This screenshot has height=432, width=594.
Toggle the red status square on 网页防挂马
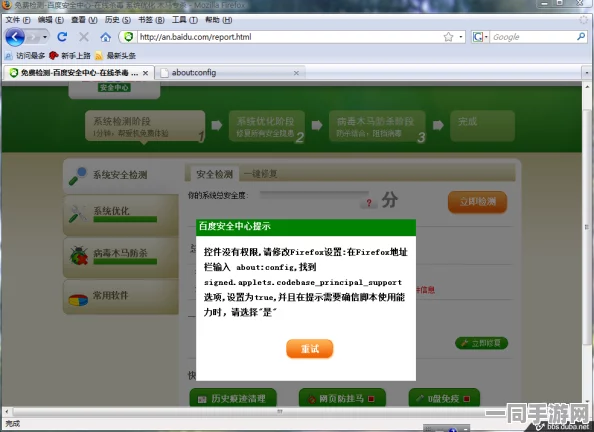[x=371, y=398]
